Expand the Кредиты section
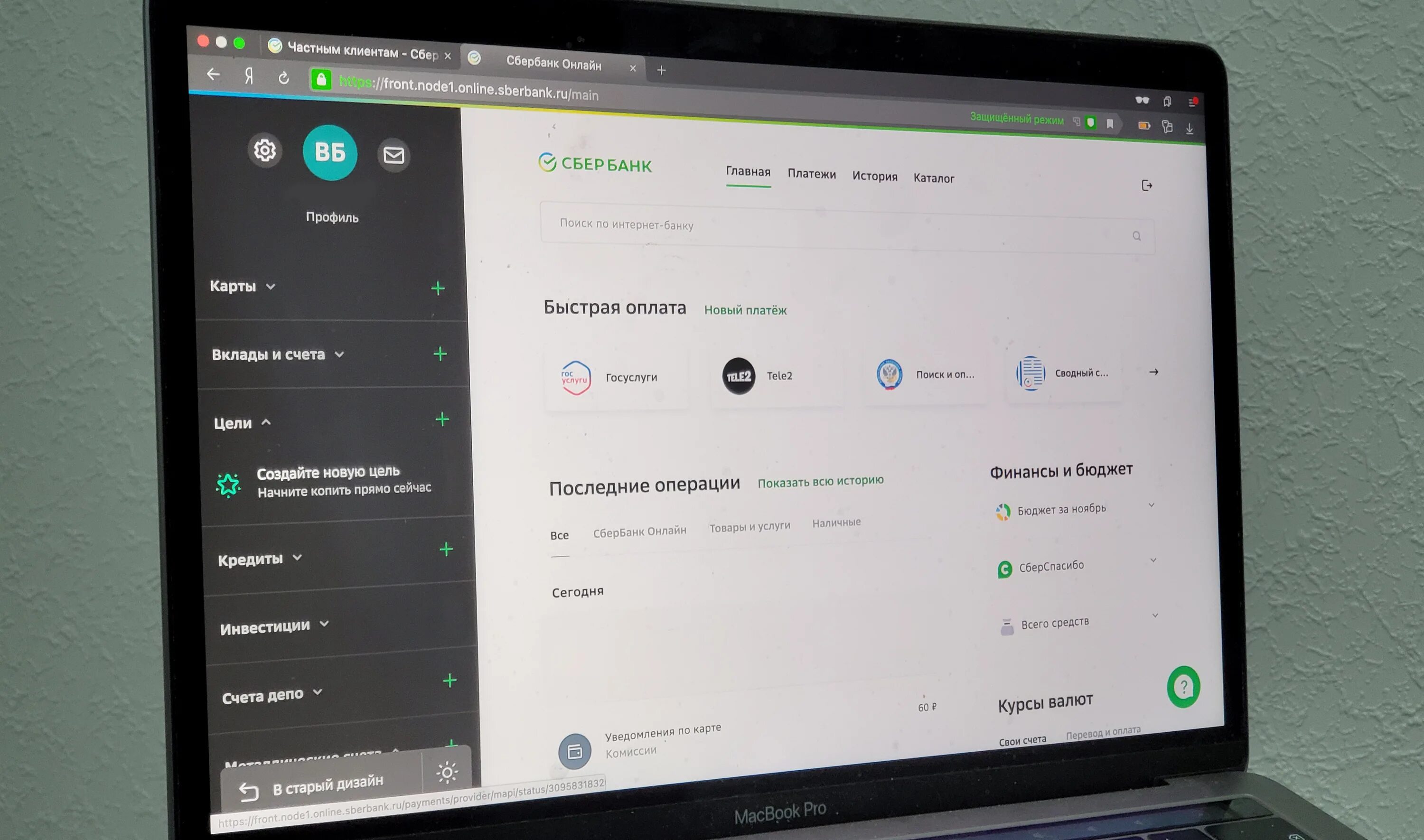The image size is (1424, 840). [262, 557]
